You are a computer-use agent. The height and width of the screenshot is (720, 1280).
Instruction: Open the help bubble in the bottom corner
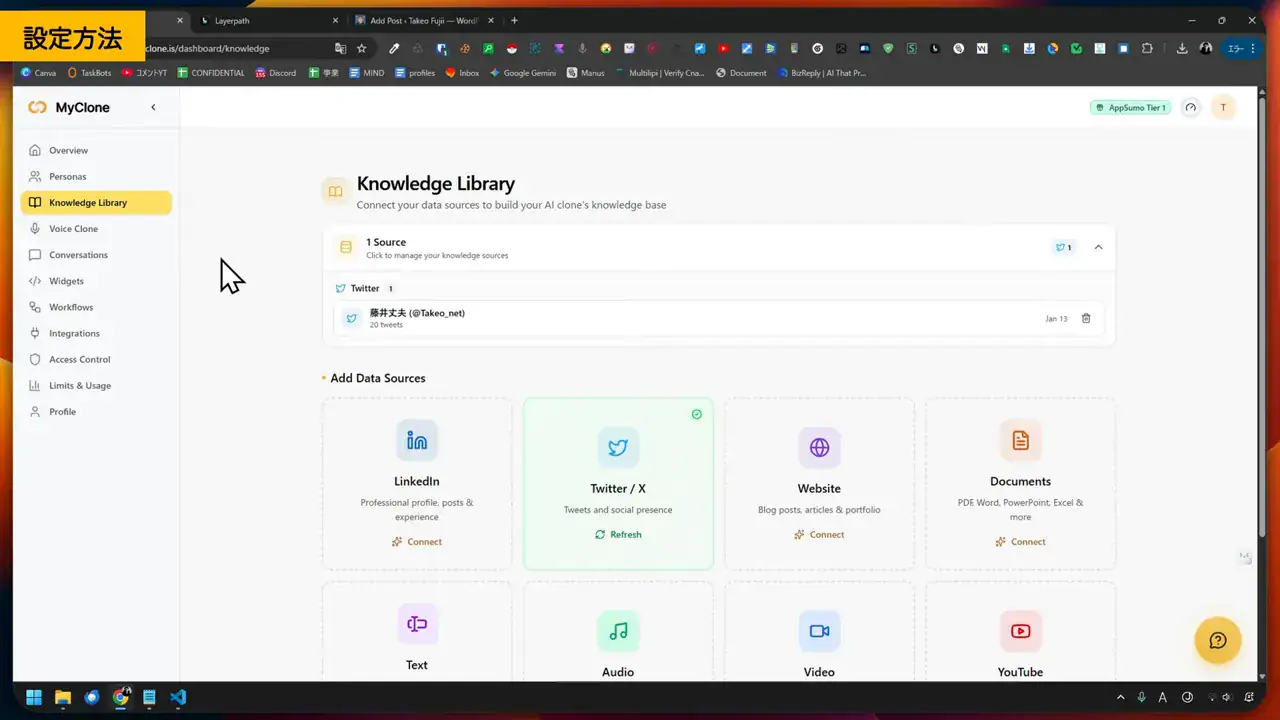[1217, 640]
